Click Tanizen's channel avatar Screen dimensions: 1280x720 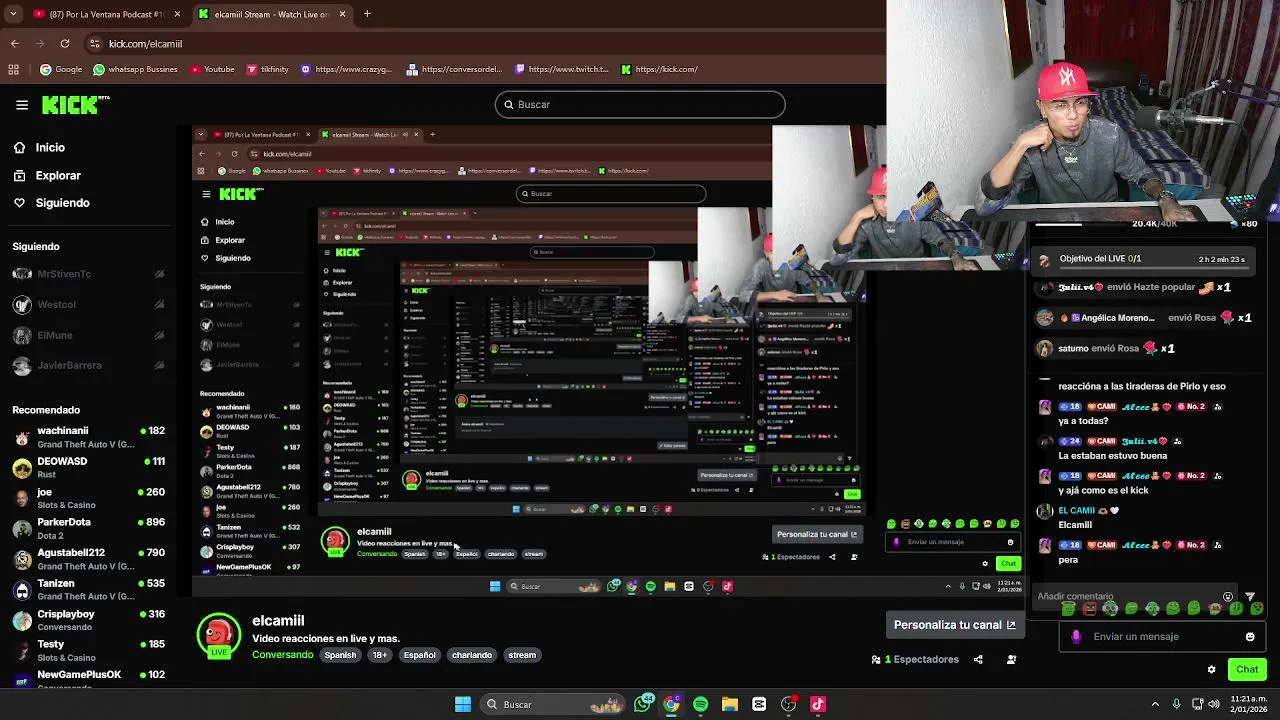(22, 590)
